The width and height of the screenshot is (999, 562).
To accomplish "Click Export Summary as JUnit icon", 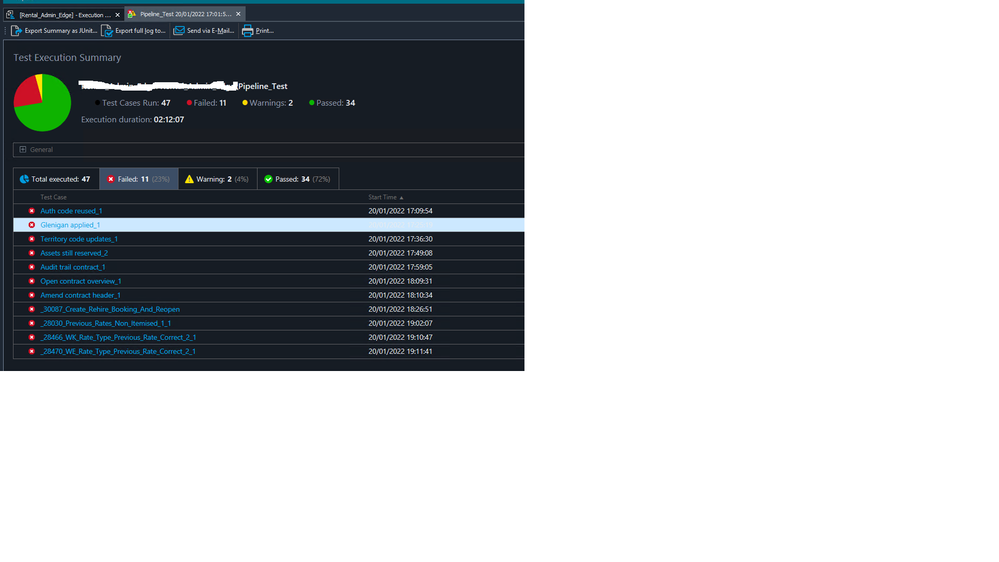I will [x=17, y=31].
